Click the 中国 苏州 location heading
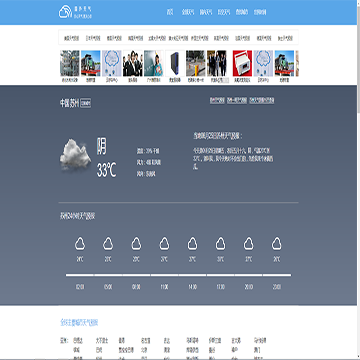 (x=69, y=103)
